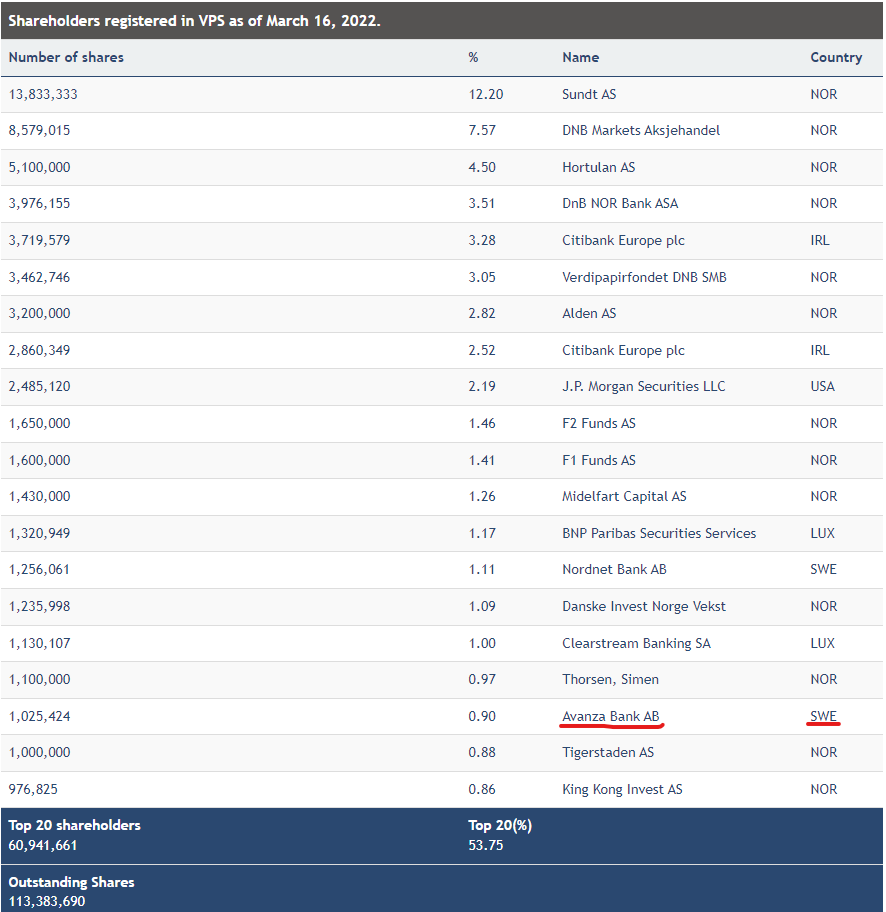Image resolution: width=886 pixels, height=912 pixels.
Task: Select Alden AS shareholder name
Action: pyautogui.click(x=589, y=314)
